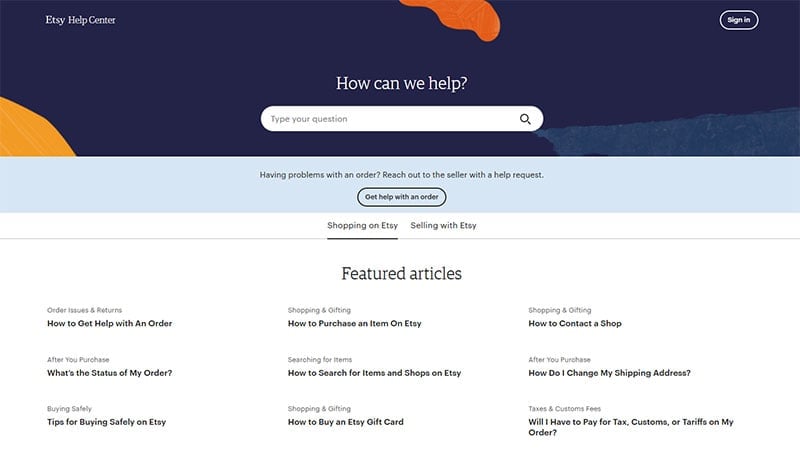Switch to the Selling with Etsy tab
The width and height of the screenshot is (800, 458).
[x=443, y=226]
